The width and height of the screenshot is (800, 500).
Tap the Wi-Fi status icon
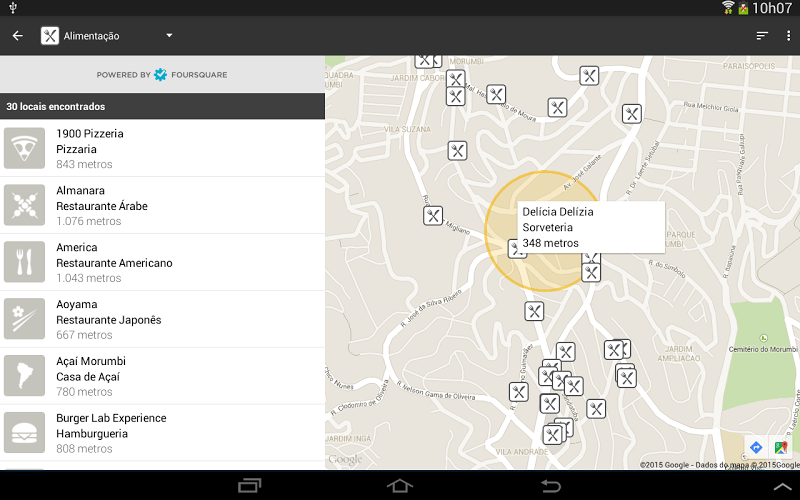click(728, 8)
